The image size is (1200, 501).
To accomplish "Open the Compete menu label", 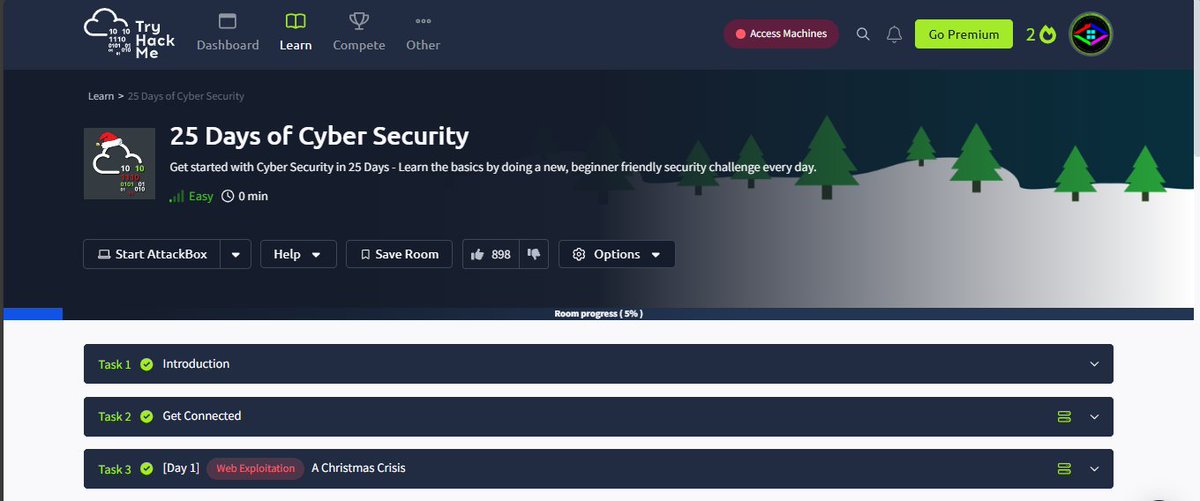I will (x=359, y=45).
